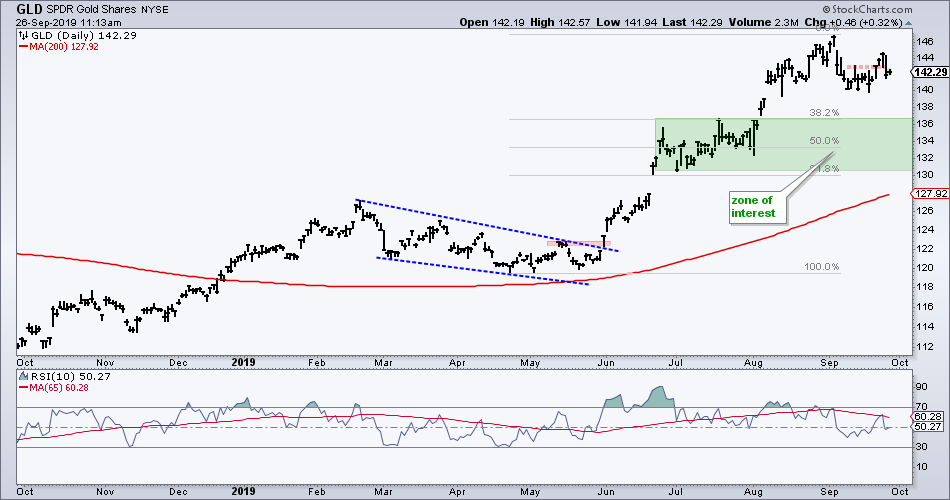The height and width of the screenshot is (500, 950).
Task: Click the NYSE exchange label
Action: coord(154,10)
